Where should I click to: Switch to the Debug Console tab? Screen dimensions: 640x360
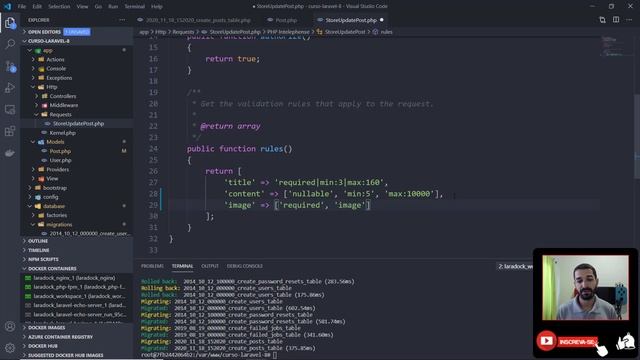point(244,266)
